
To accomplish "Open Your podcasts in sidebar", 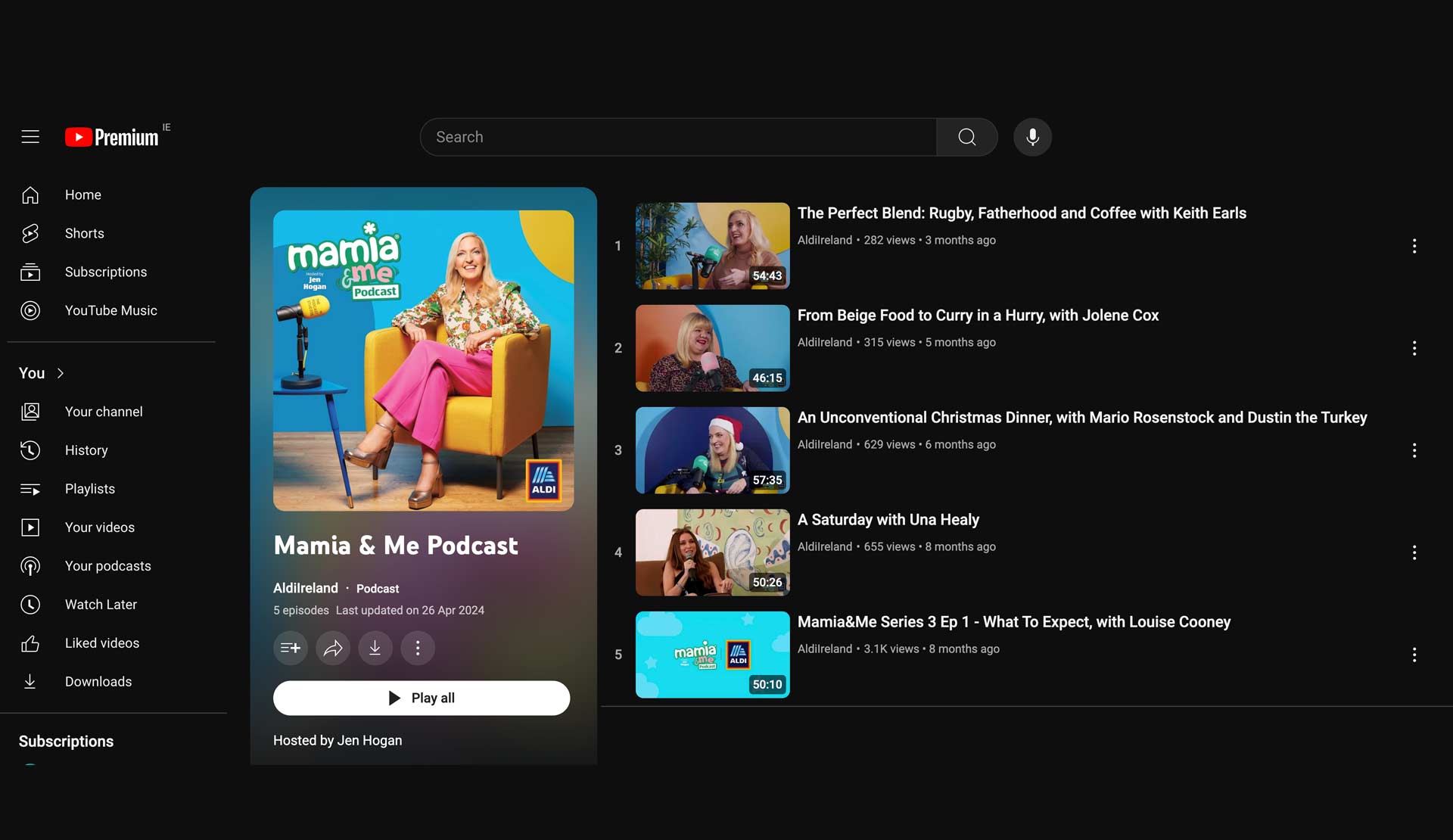I will pos(107,566).
